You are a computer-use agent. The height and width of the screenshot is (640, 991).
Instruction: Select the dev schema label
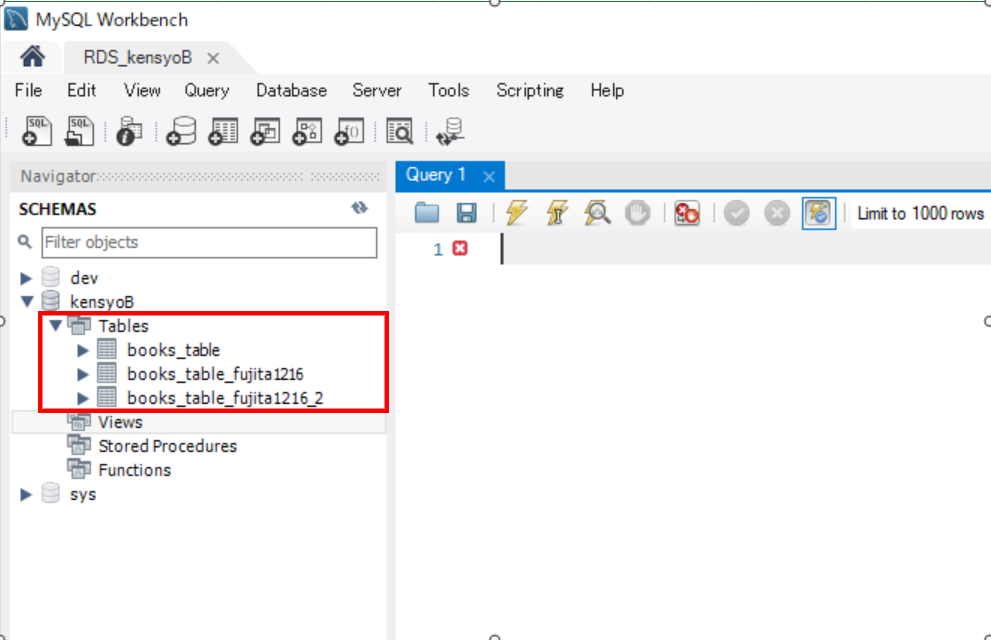click(x=84, y=278)
